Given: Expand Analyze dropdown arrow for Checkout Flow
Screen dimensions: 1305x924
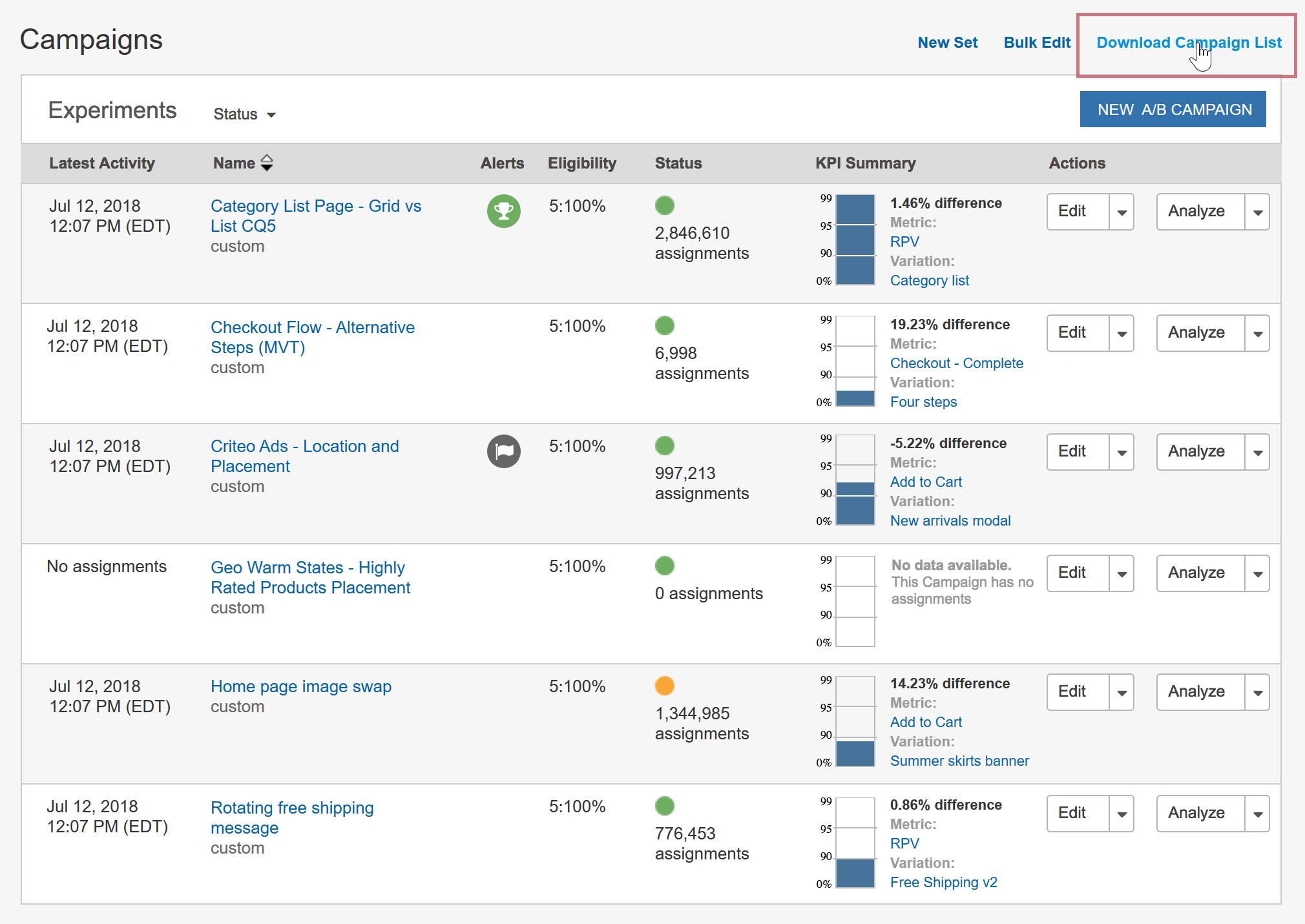Looking at the screenshot, I should (x=1257, y=333).
